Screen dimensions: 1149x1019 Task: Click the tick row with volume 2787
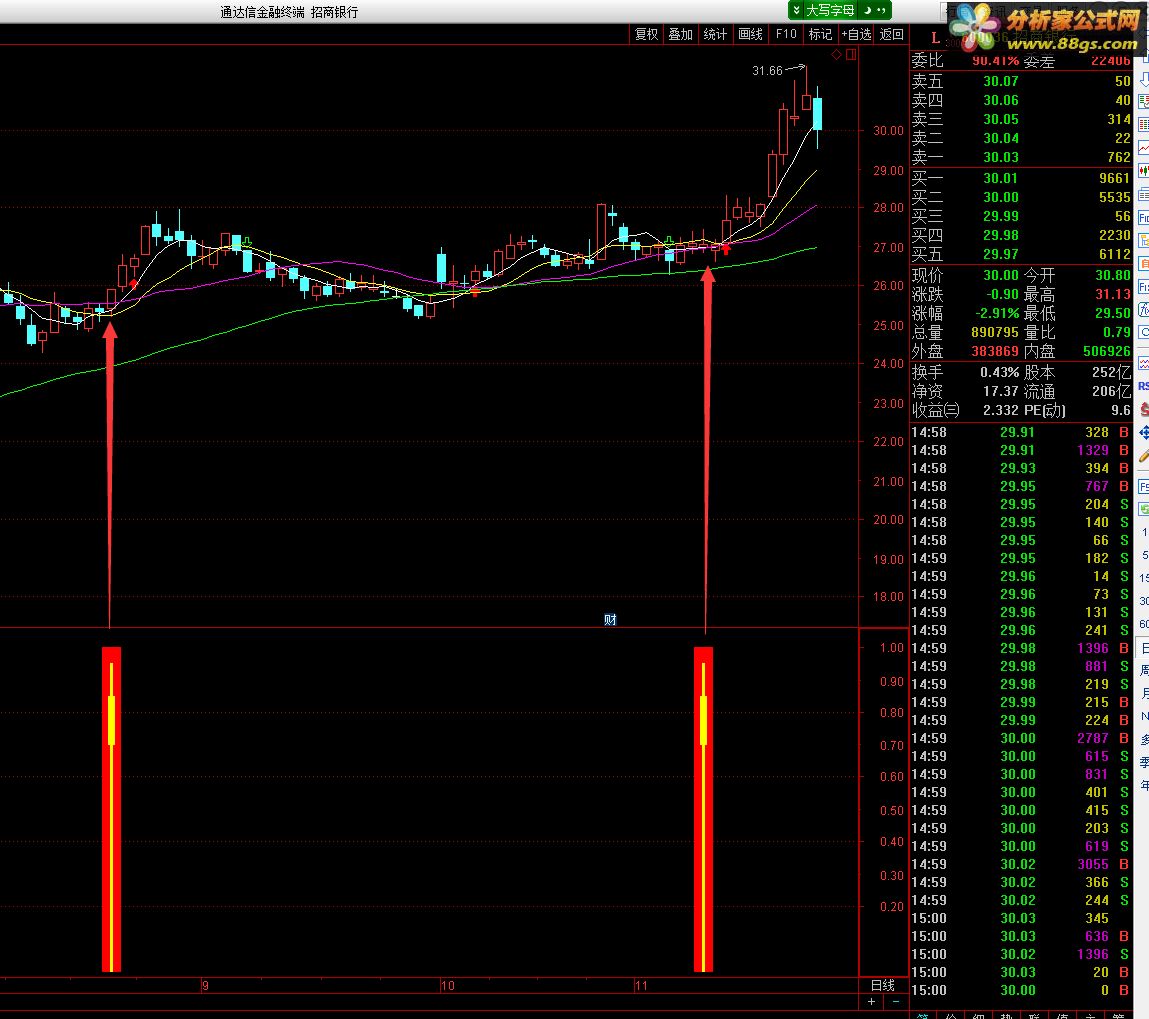click(1020, 738)
